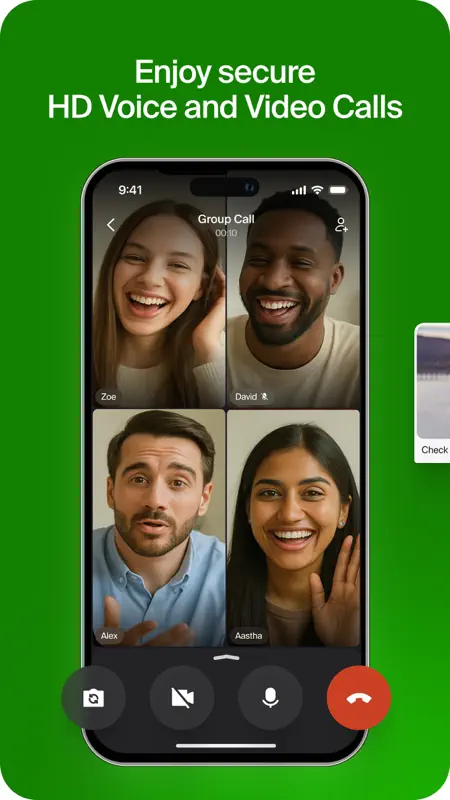
Task: Tap the Aastha name label
Action: pos(249,636)
